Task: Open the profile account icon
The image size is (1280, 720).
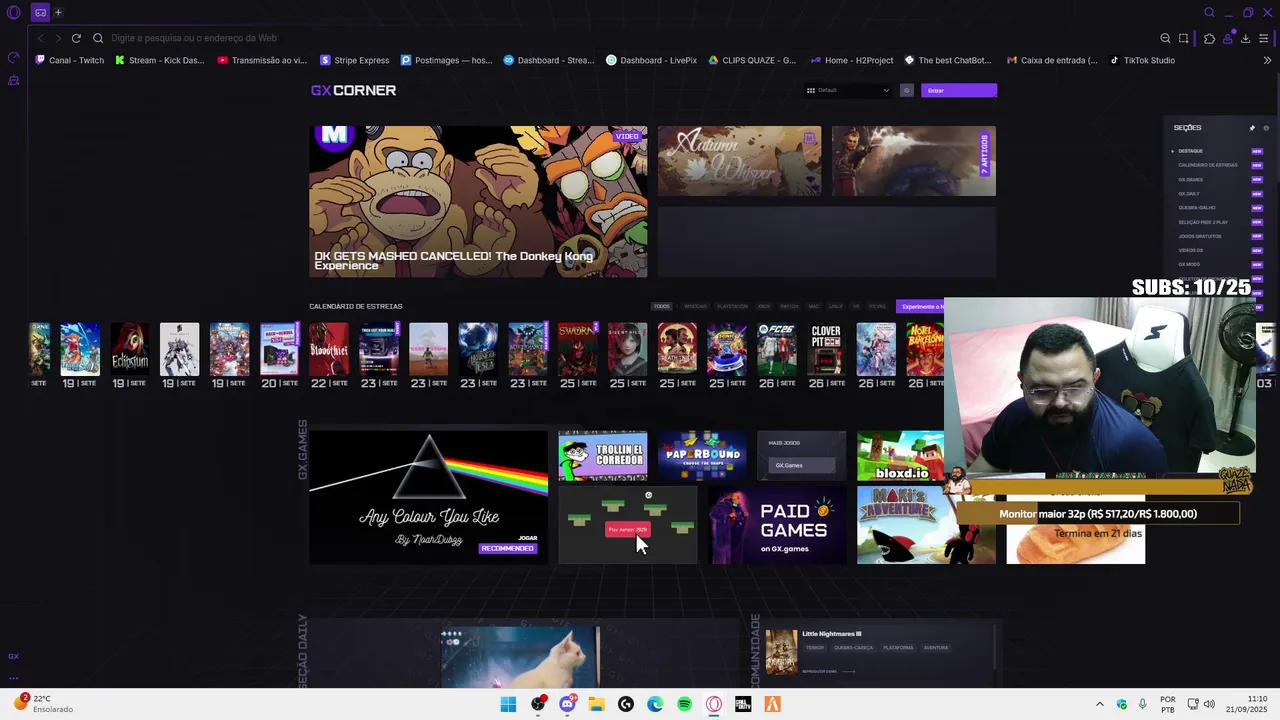Action: (x=1227, y=38)
